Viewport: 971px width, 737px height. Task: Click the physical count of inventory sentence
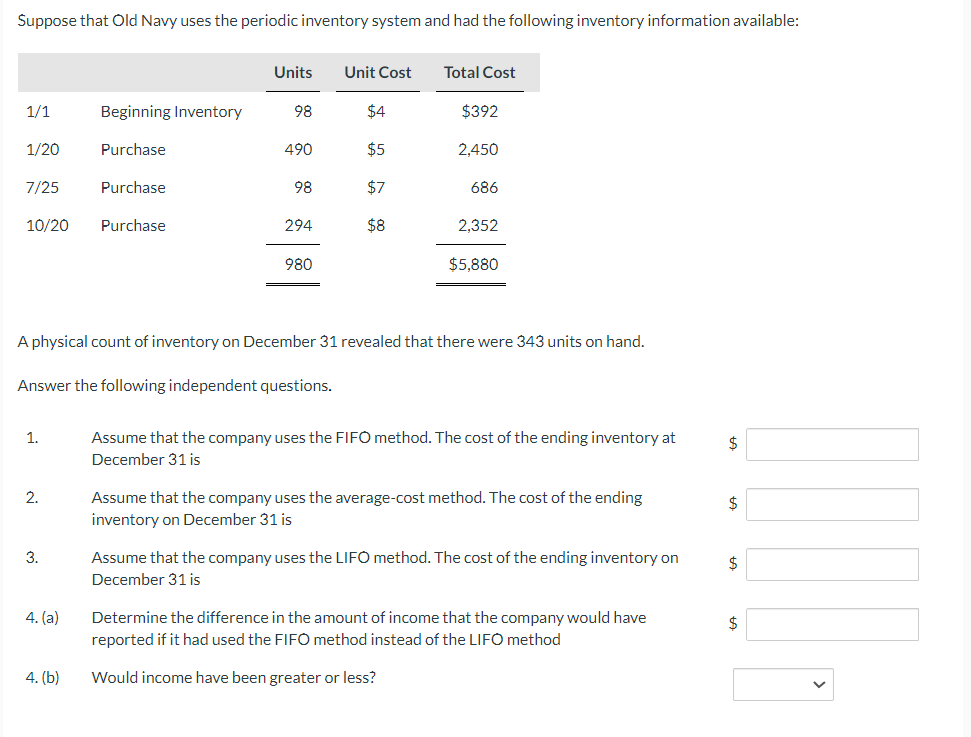(331, 342)
